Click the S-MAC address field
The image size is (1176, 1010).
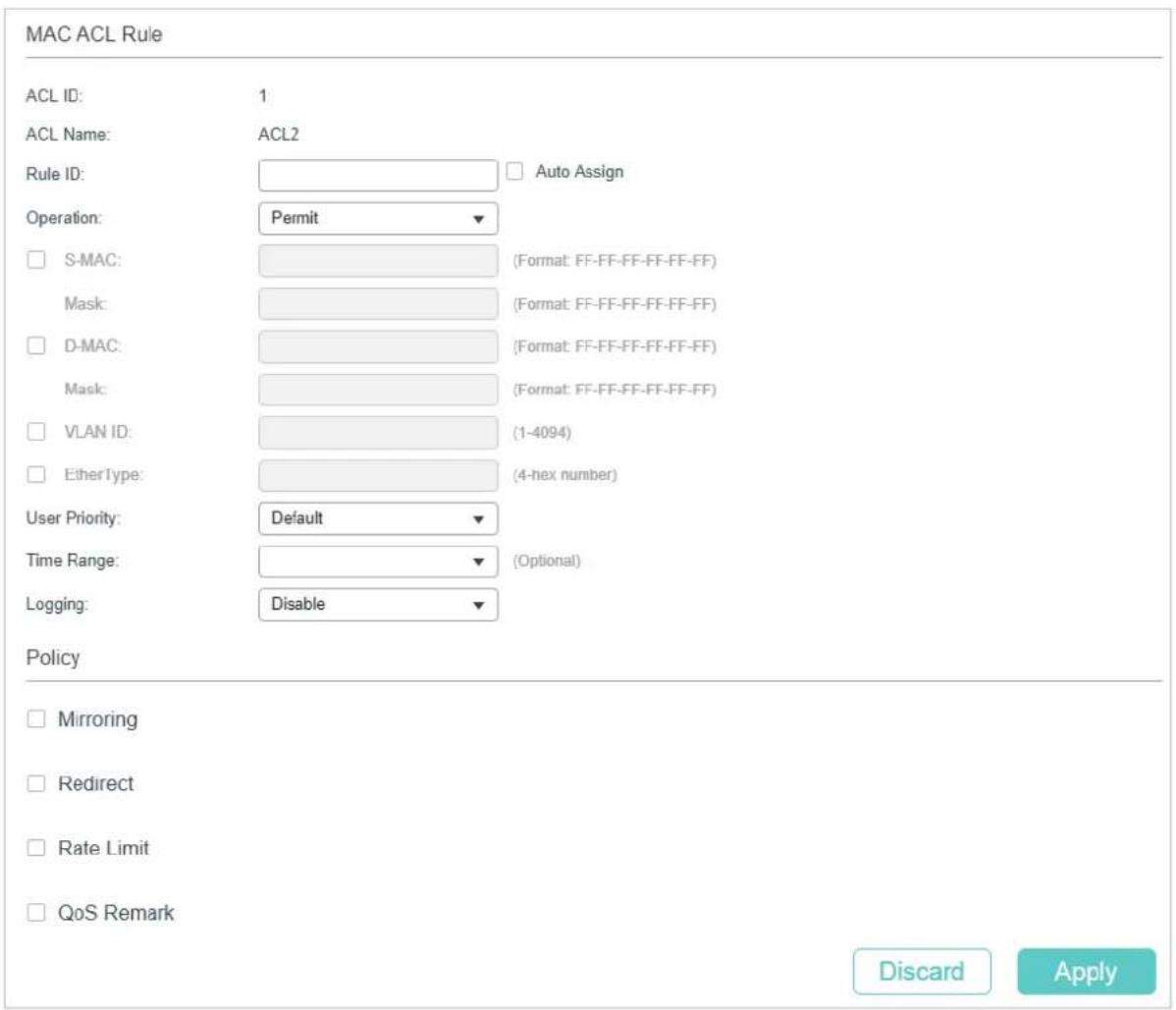coord(378,261)
